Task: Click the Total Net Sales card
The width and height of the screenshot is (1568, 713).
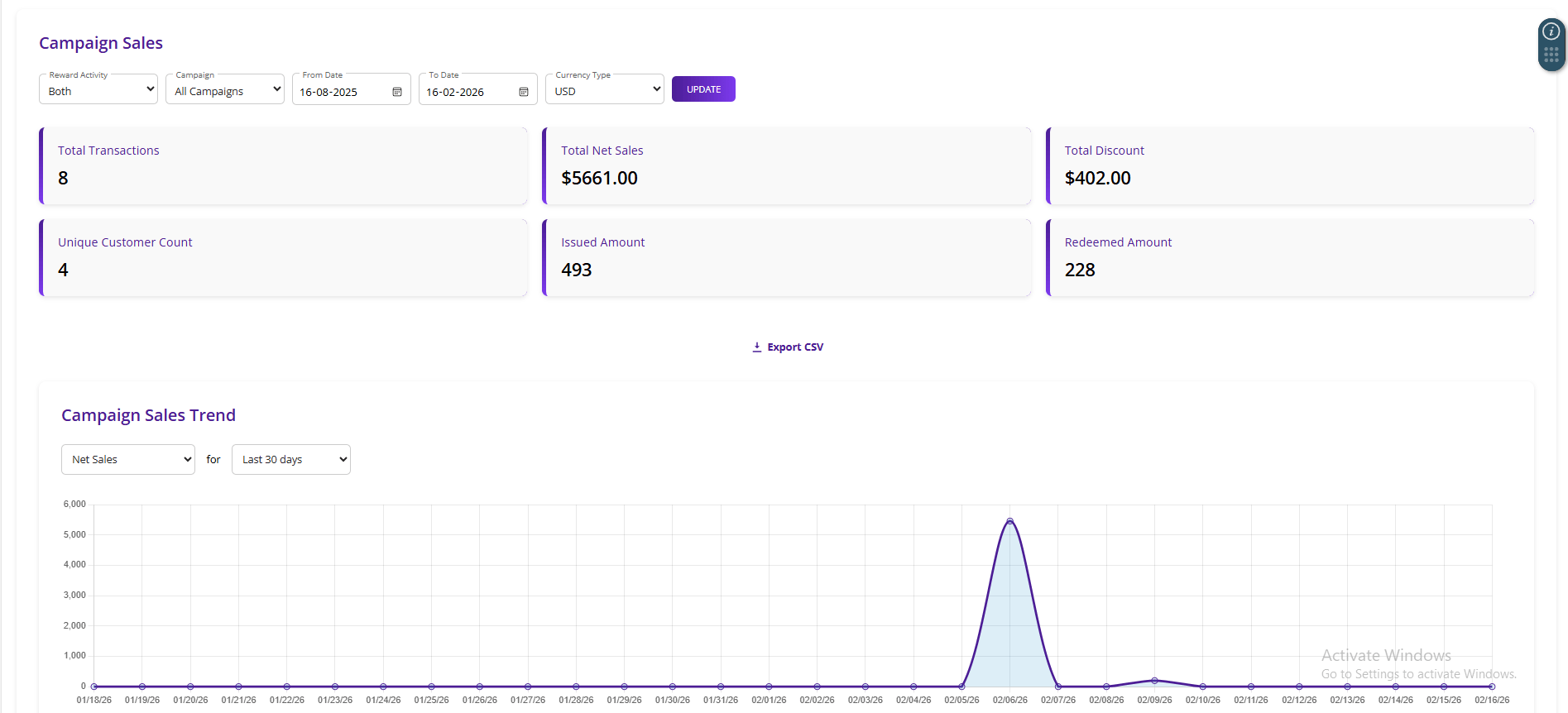Action: click(x=786, y=165)
